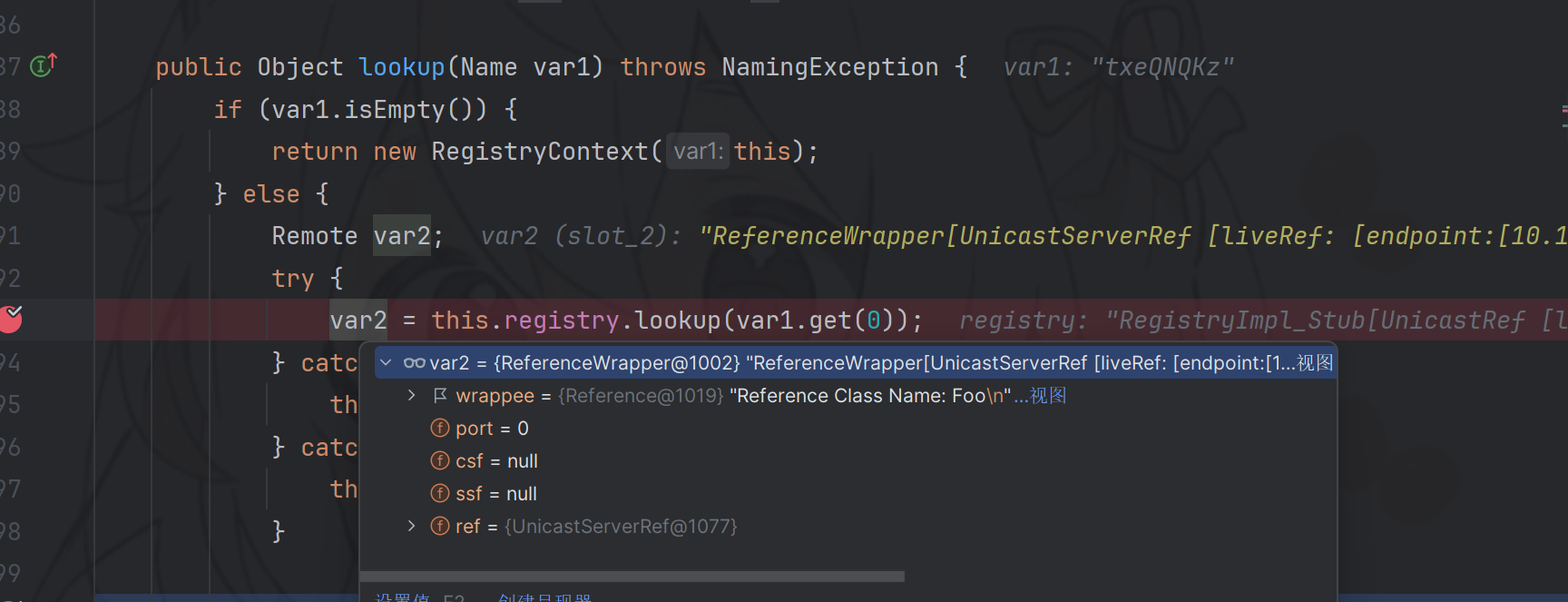Click the field icon next to ref

(x=440, y=527)
